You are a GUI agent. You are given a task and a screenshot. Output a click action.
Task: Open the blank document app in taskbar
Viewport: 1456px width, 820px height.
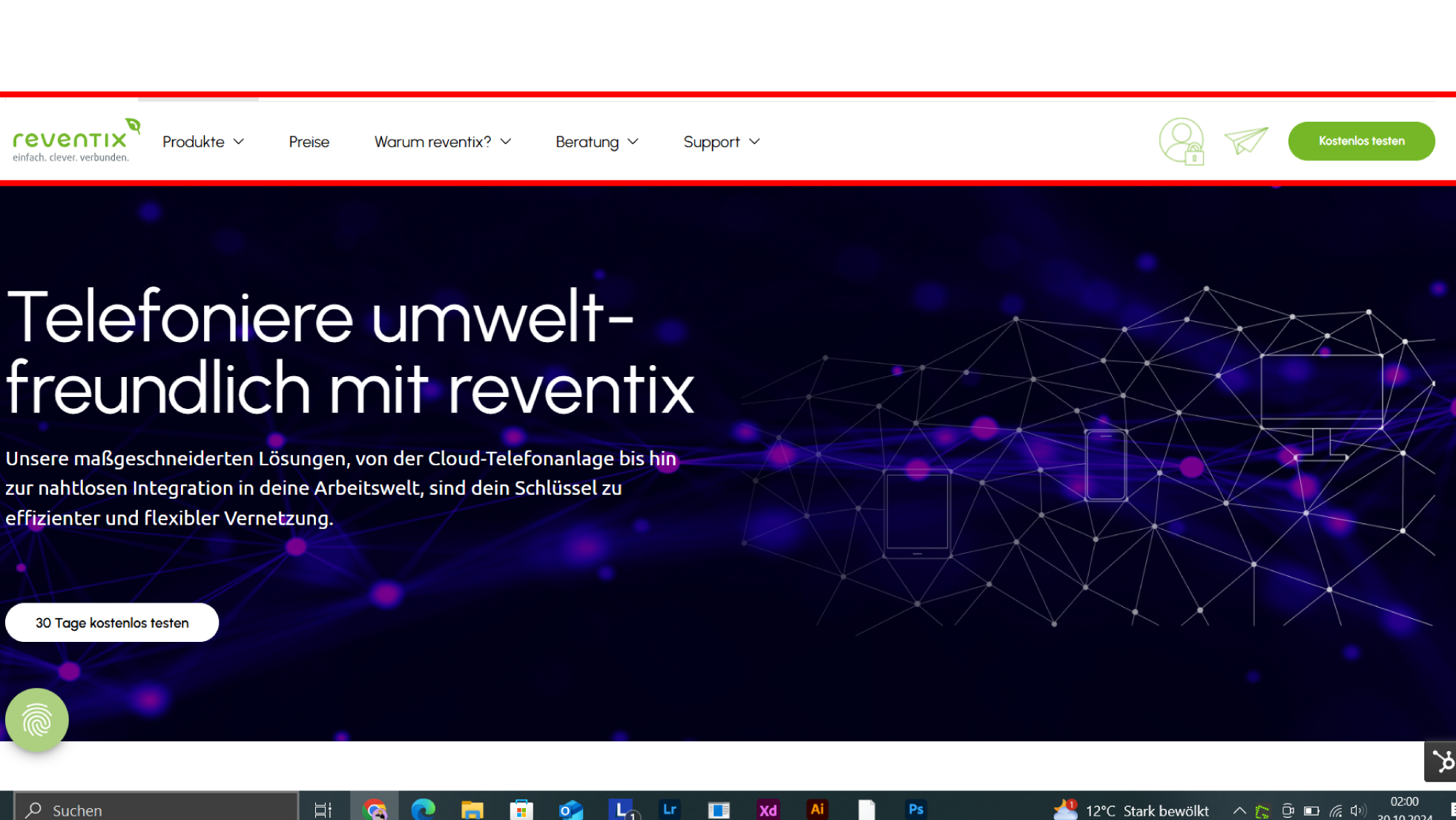coord(866,810)
